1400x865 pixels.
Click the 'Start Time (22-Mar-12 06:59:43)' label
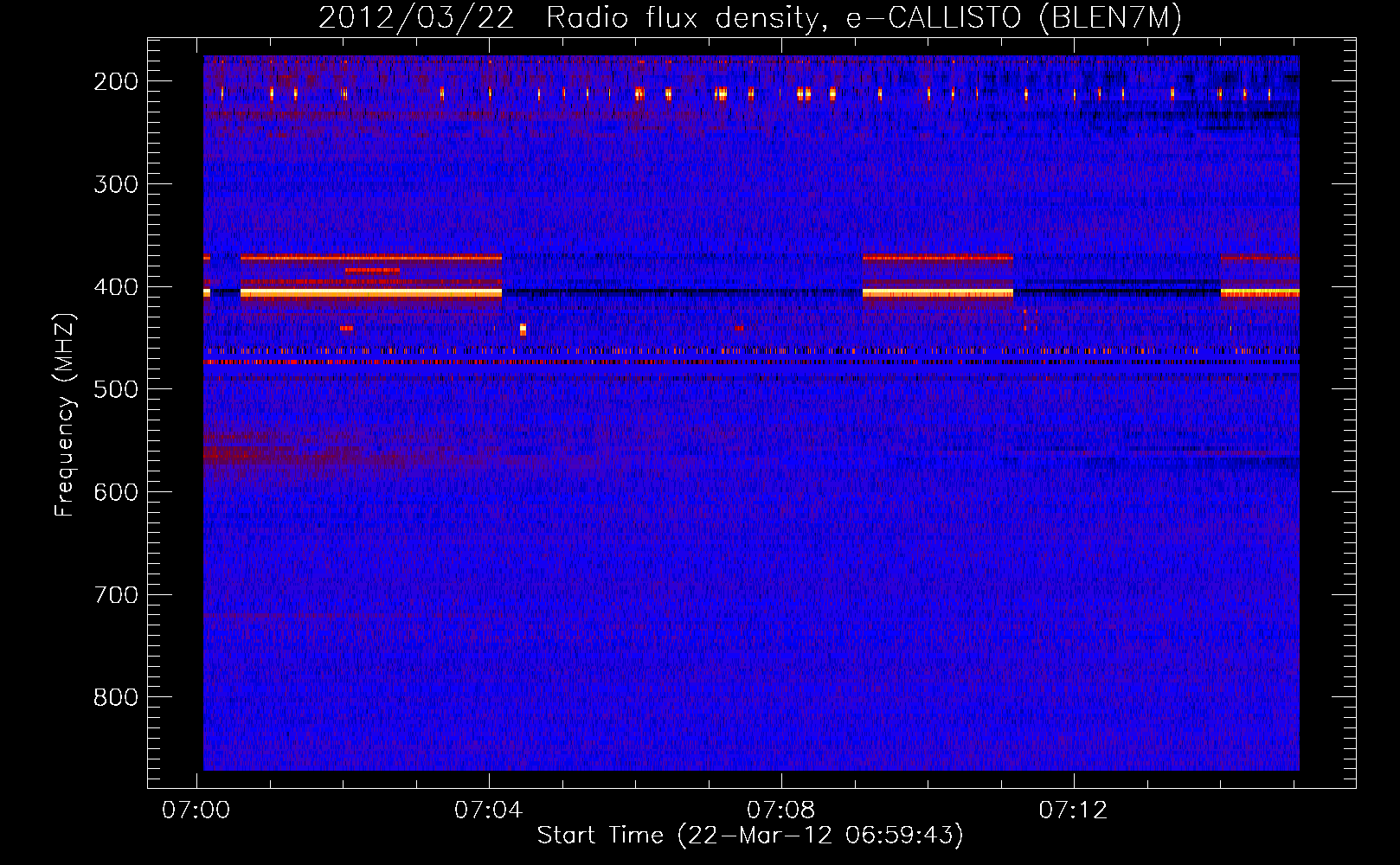(x=750, y=836)
